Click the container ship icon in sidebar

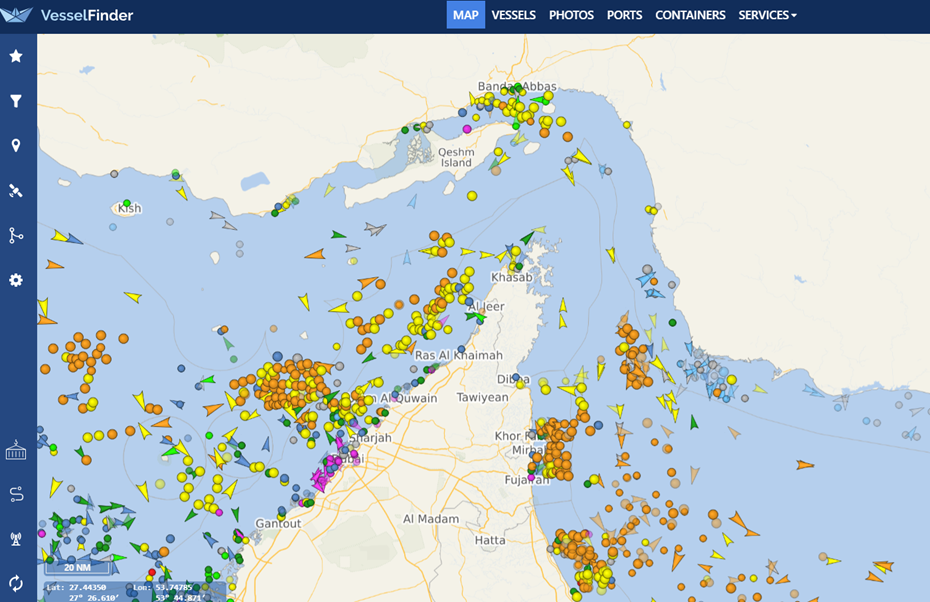click(16, 450)
